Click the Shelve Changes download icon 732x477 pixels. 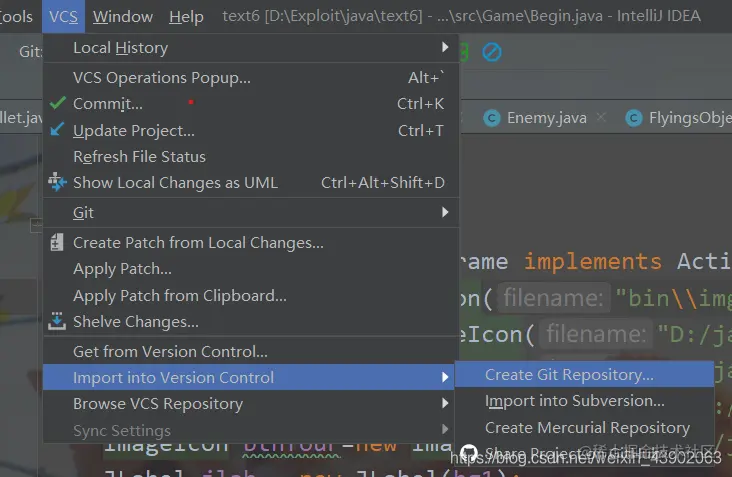56,321
